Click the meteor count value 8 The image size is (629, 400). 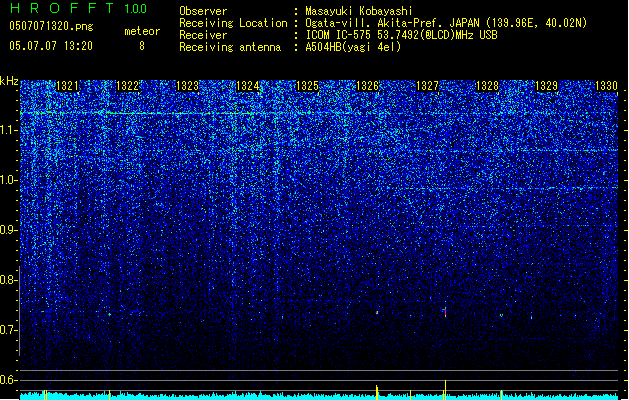pyautogui.click(x=142, y=46)
